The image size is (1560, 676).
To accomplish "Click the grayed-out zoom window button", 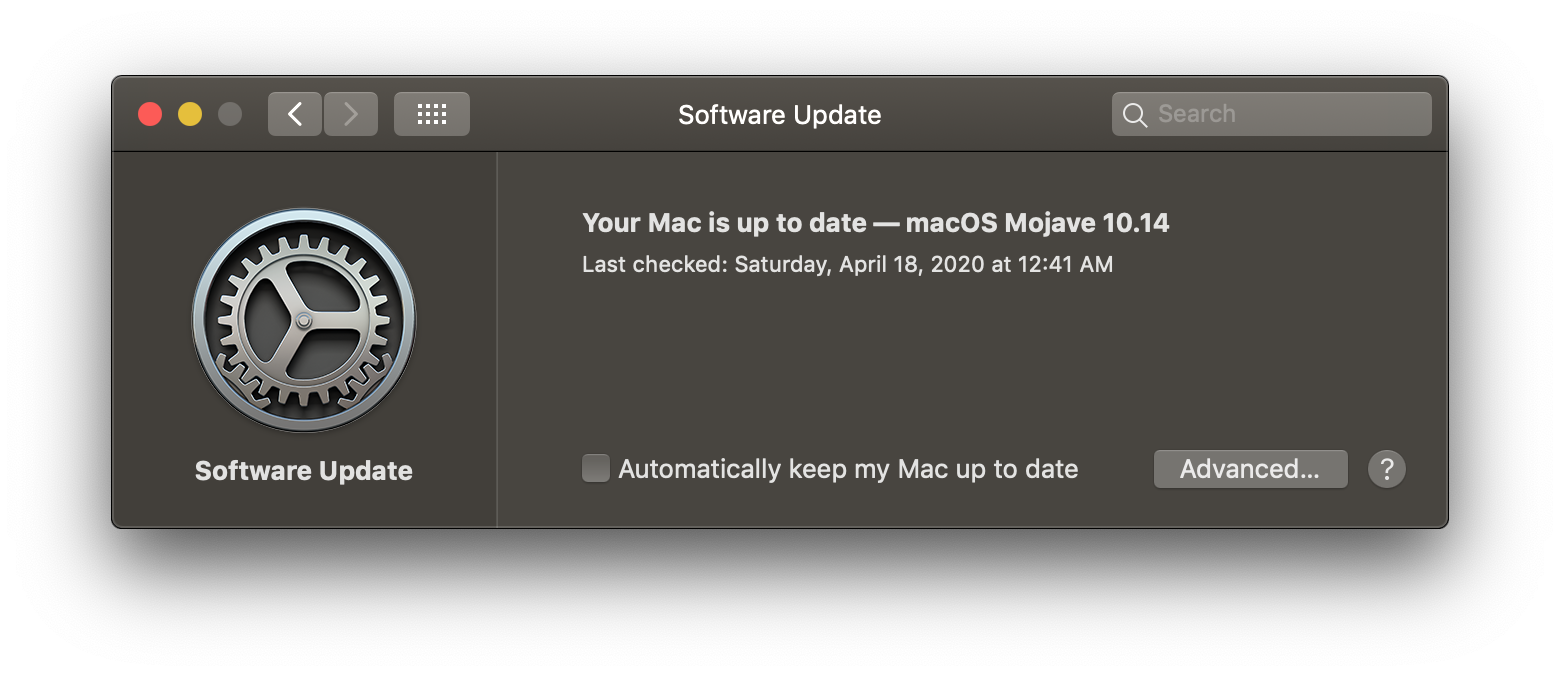I will pos(230,114).
